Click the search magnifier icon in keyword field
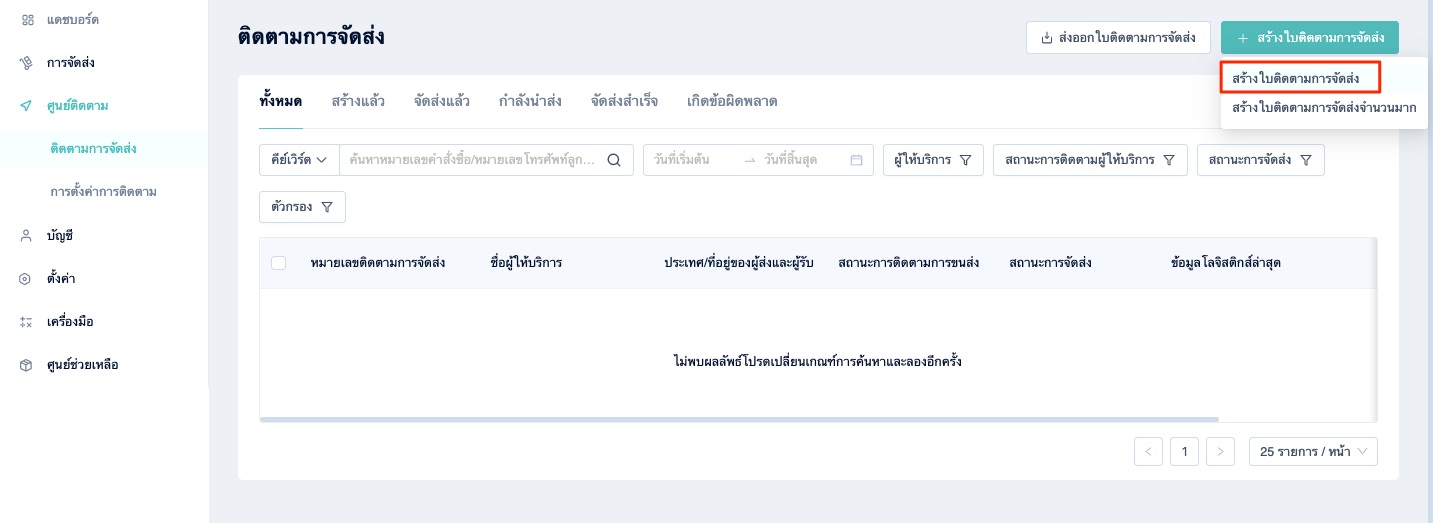The image size is (1433, 523). coord(614,160)
